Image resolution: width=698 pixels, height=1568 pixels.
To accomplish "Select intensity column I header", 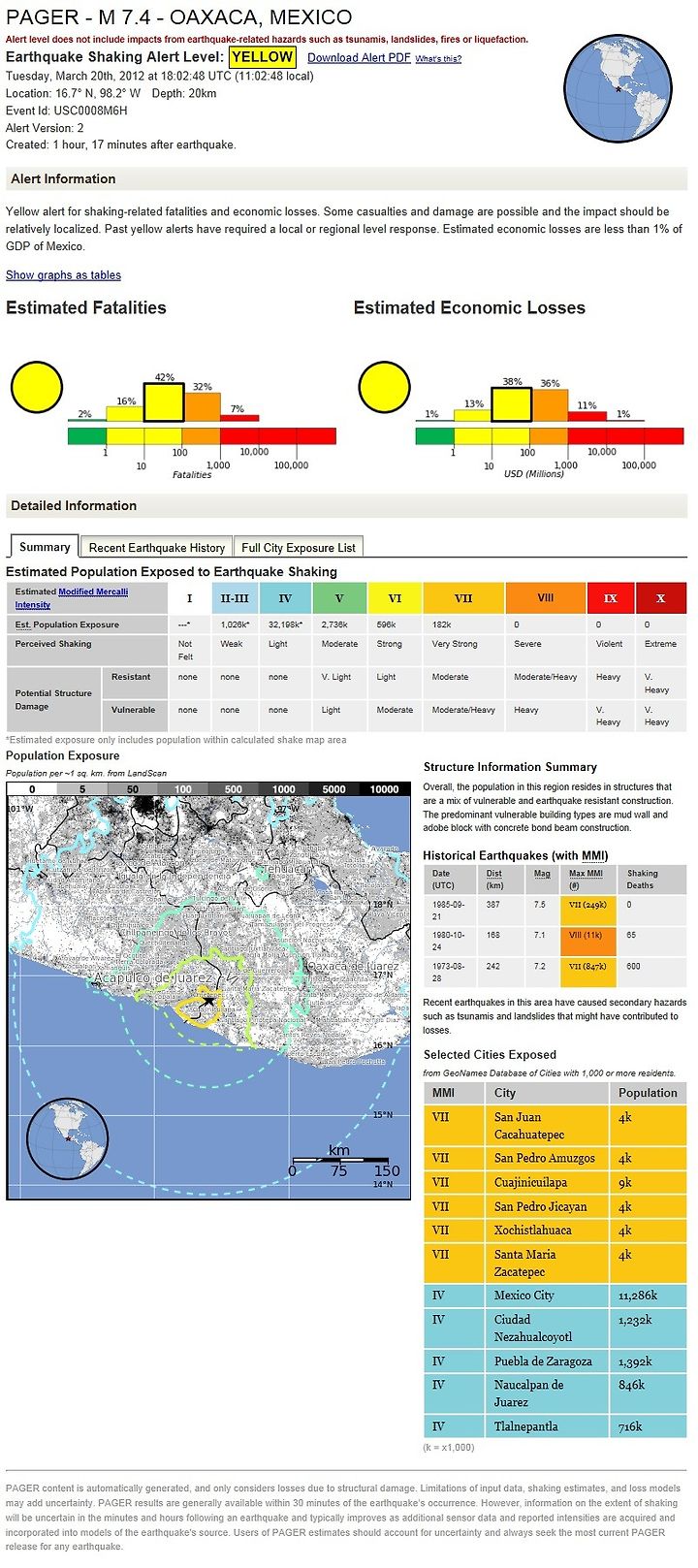I will [189, 598].
